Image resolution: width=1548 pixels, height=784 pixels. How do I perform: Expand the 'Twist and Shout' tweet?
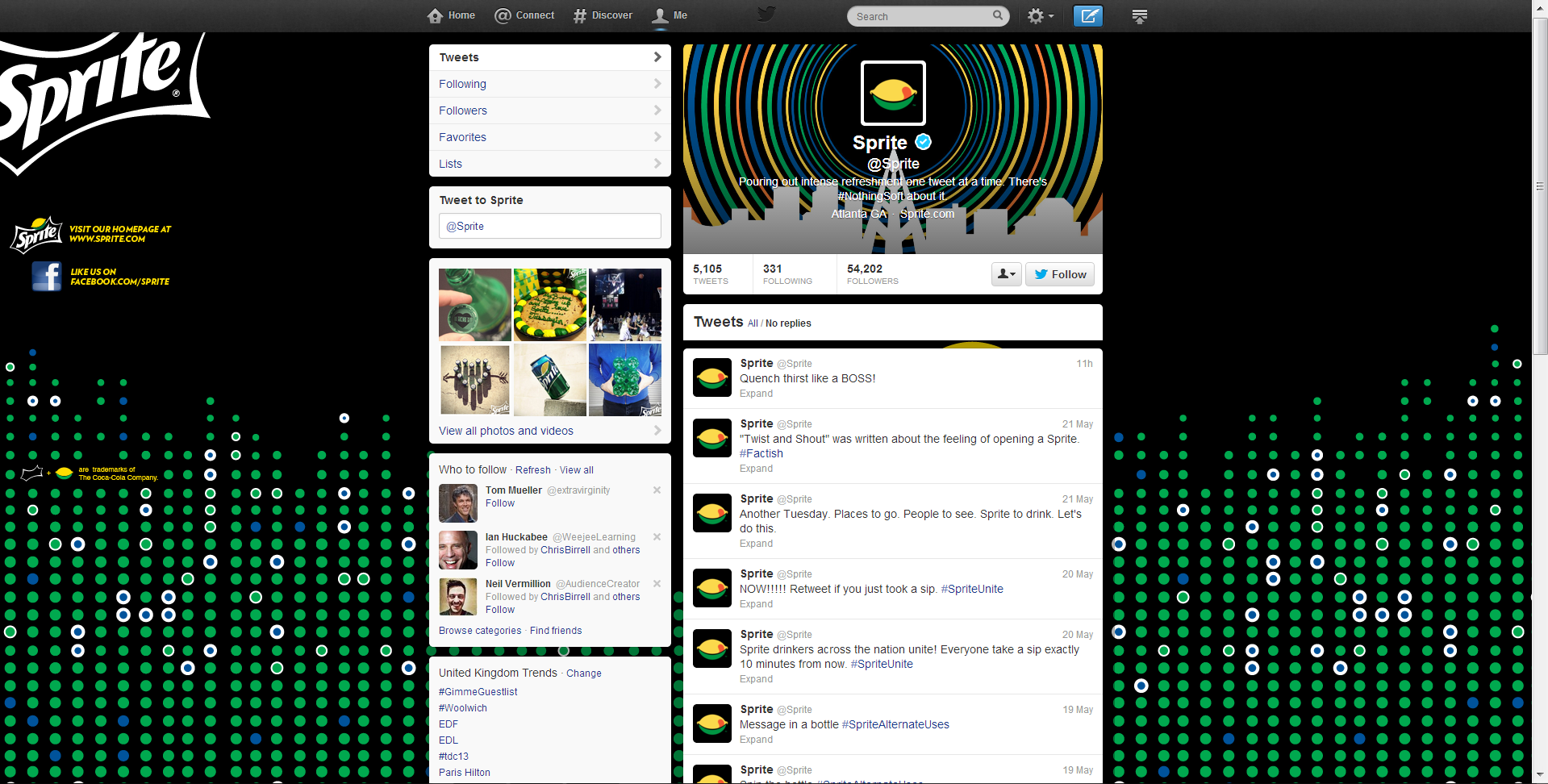pyautogui.click(x=756, y=469)
